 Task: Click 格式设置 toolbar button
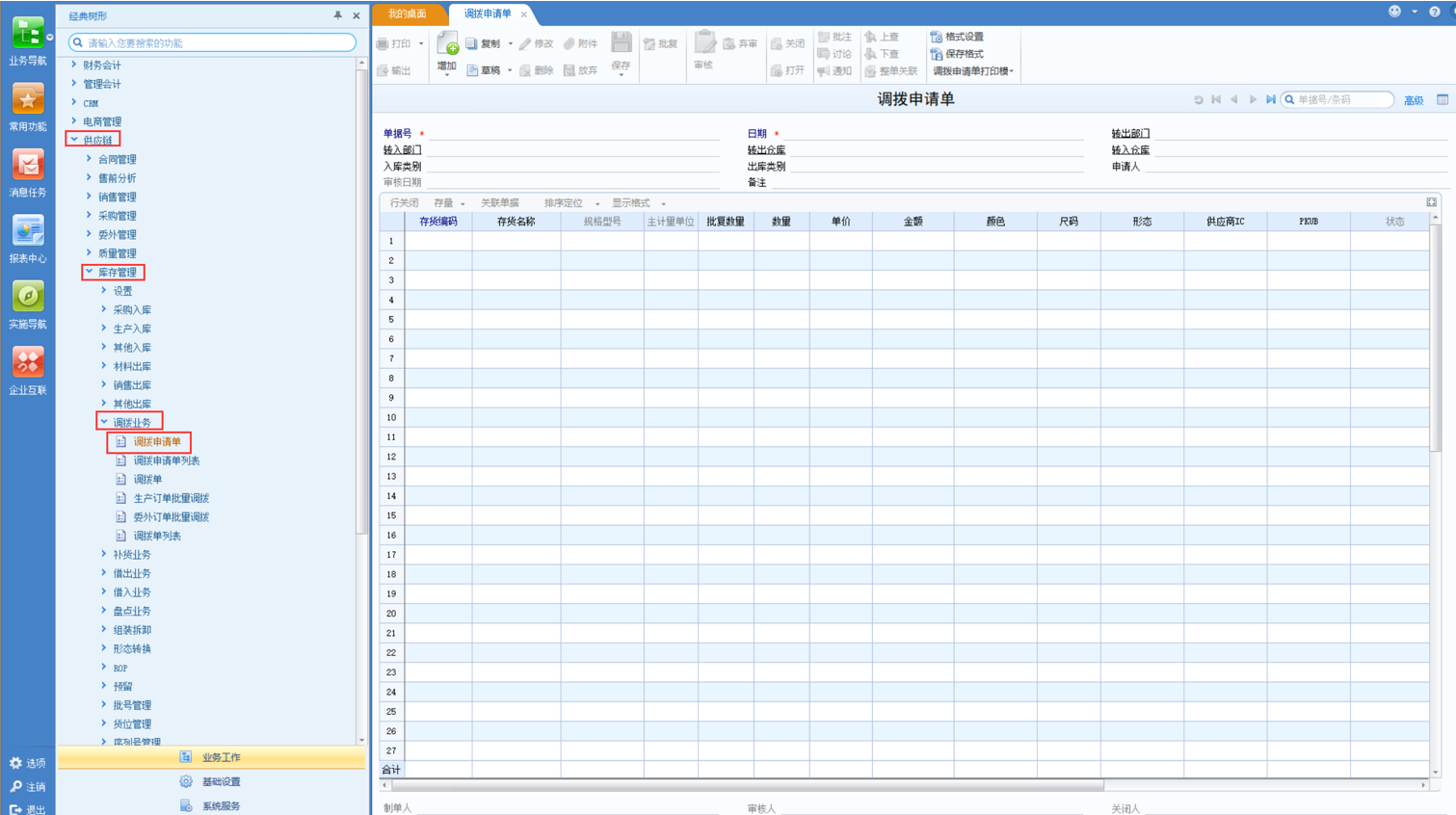coord(957,37)
